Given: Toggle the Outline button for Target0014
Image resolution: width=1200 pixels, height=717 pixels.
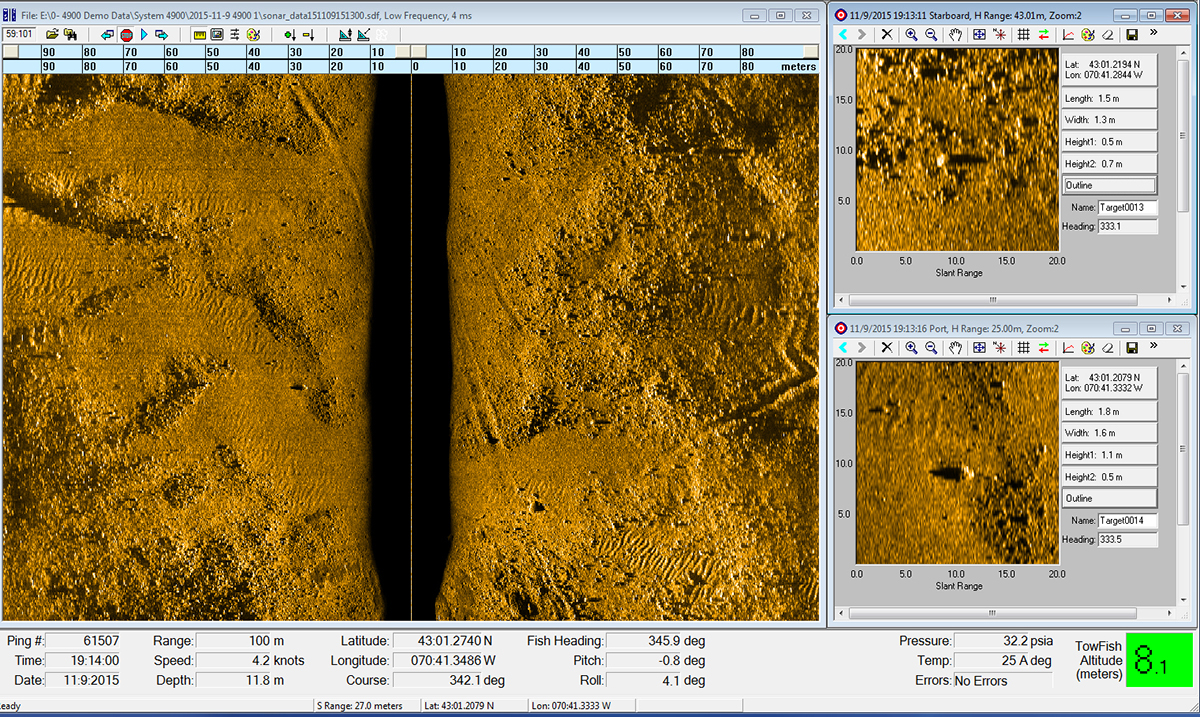Looking at the screenshot, I should pyautogui.click(x=1109, y=498).
